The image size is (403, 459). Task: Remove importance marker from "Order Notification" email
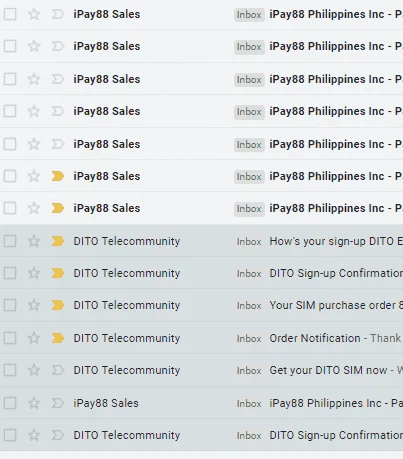pyautogui.click(x=58, y=338)
